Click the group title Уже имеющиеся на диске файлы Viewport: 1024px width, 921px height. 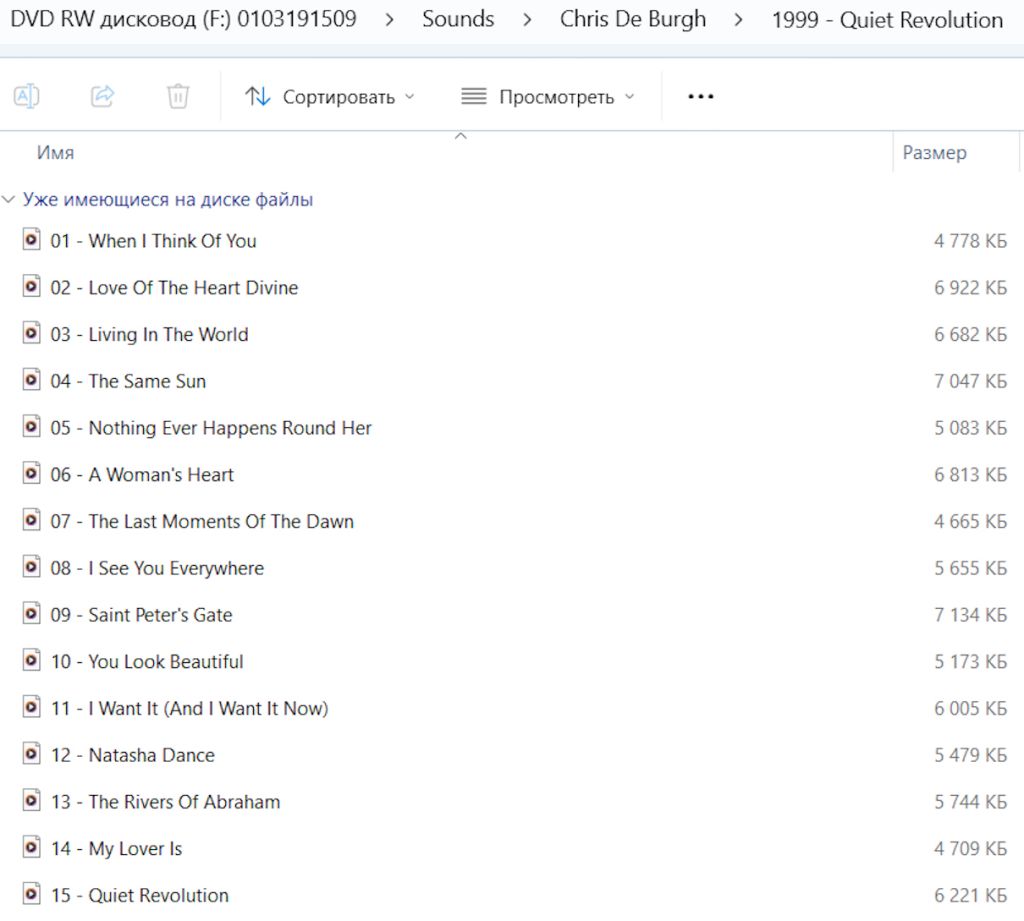point(168,199)
